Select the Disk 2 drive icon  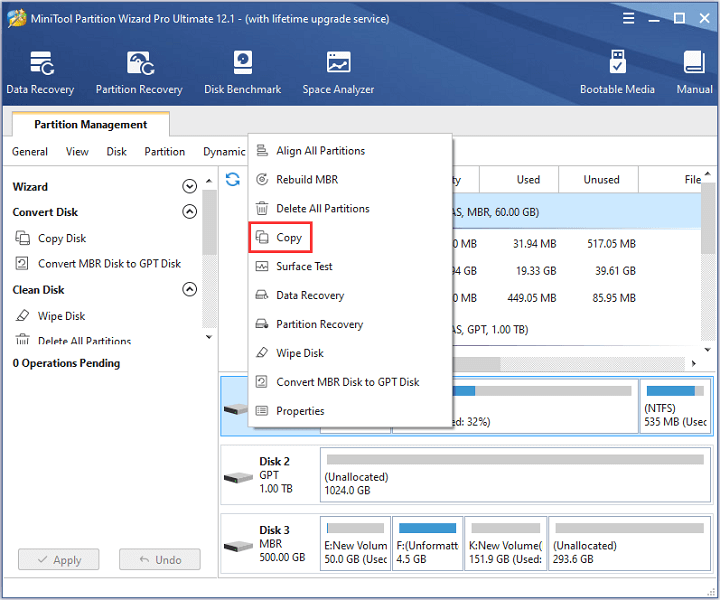tap(238, 478)
